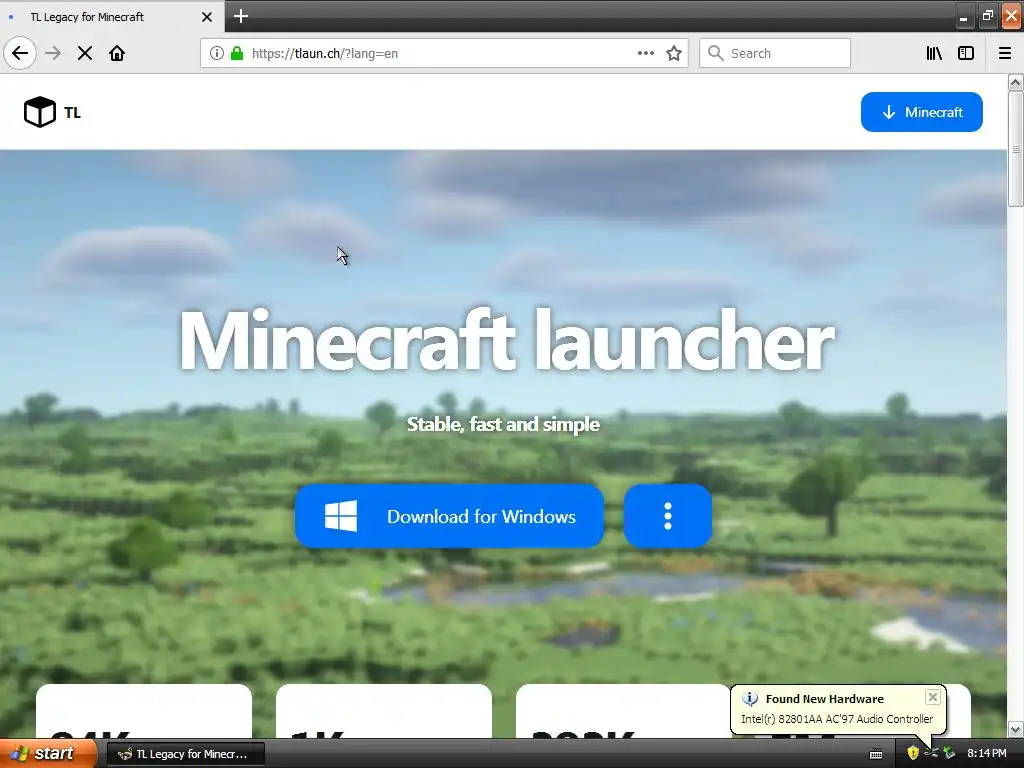Open the browser home page icon
Screen dimensions: 1024x768
117,53
